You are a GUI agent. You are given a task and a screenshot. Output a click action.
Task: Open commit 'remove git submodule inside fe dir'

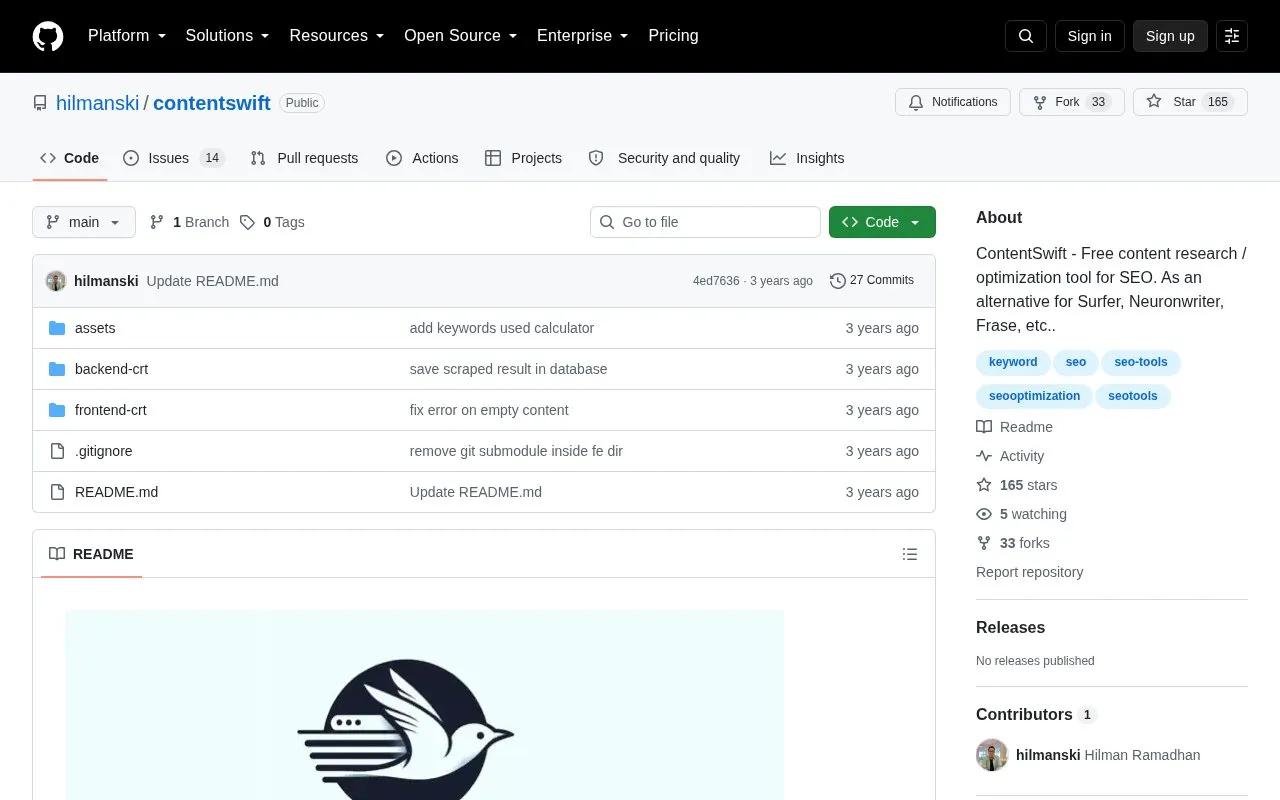click(516, 451)
